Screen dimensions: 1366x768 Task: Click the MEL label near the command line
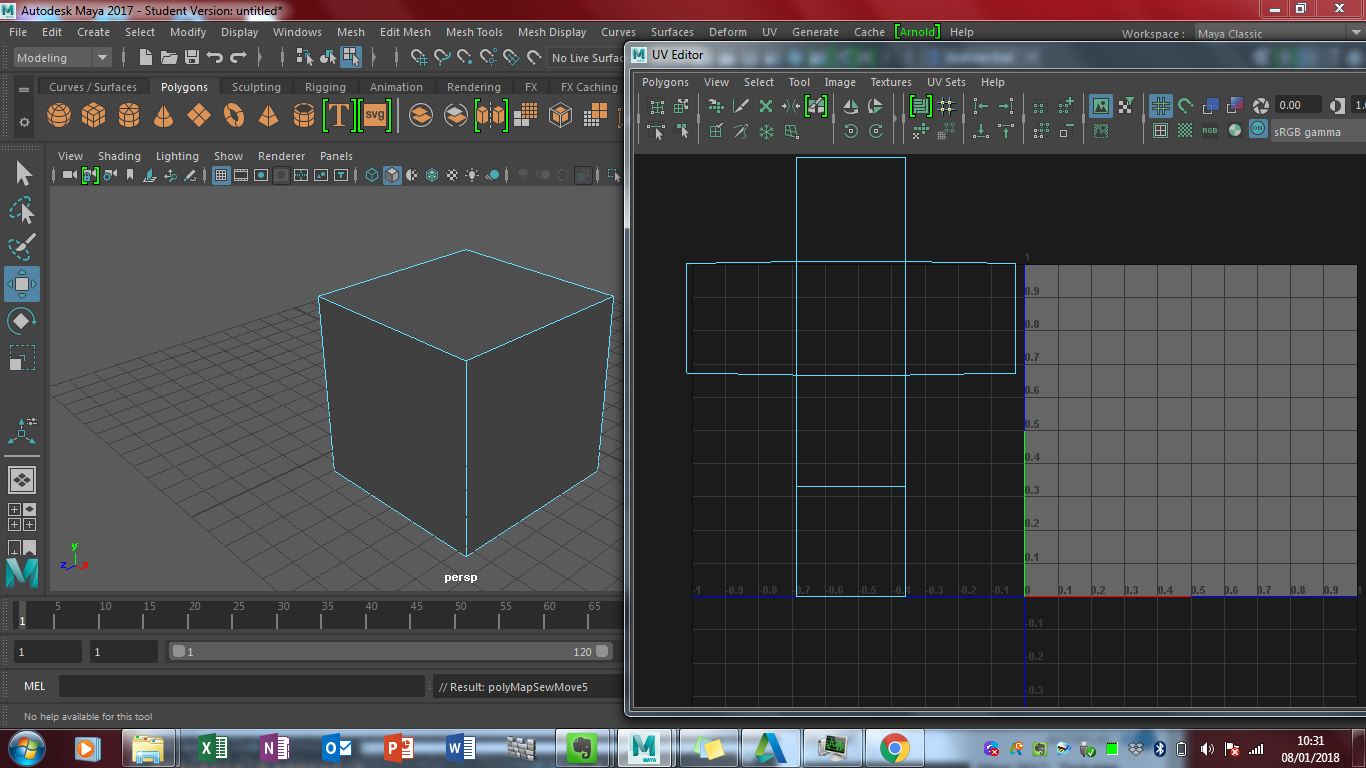[x=35, y=686]
